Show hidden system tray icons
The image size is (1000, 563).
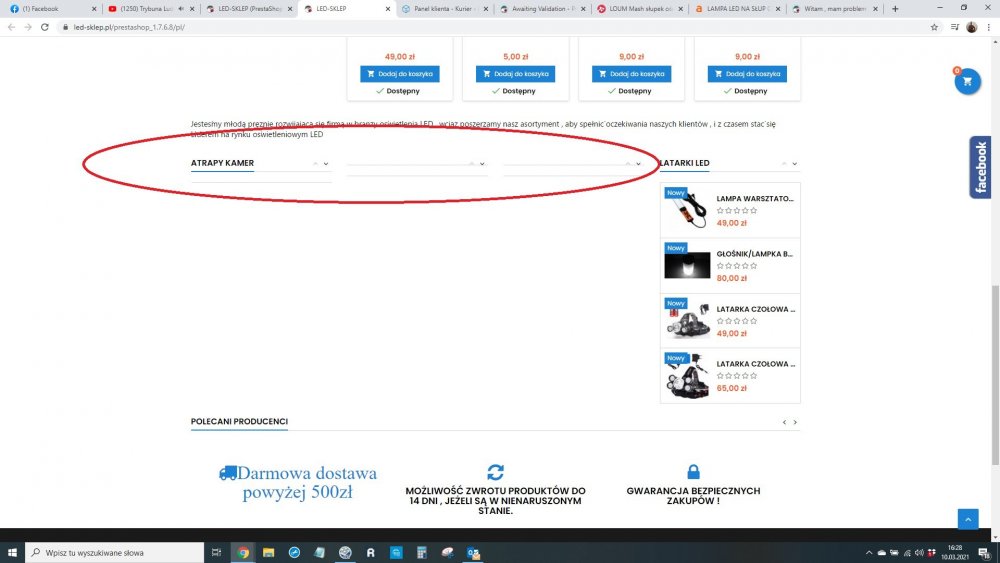click(869, 553)
